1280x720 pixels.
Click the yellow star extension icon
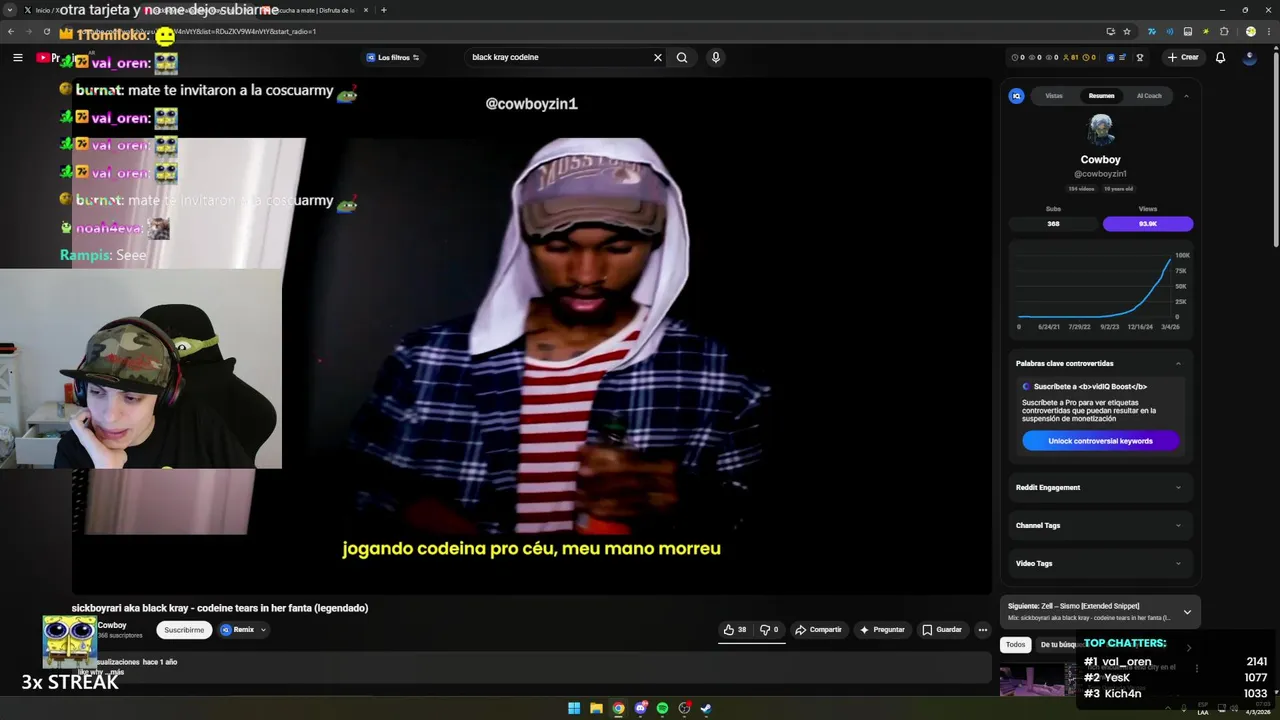coord(1206,31)
